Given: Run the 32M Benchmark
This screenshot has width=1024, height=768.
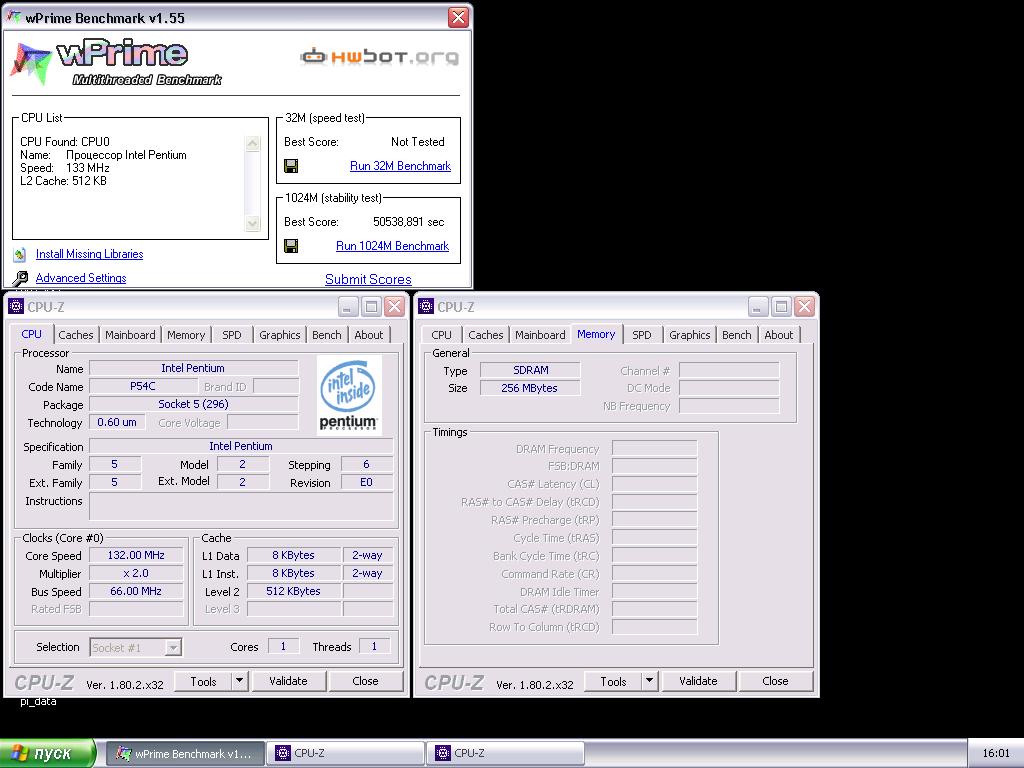Looking at the screenshot, I should point(400,166).
